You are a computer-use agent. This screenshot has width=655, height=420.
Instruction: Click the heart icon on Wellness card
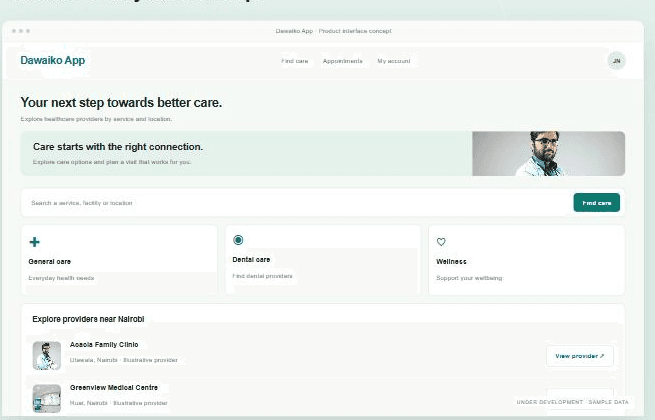click(x=441, y=242)
